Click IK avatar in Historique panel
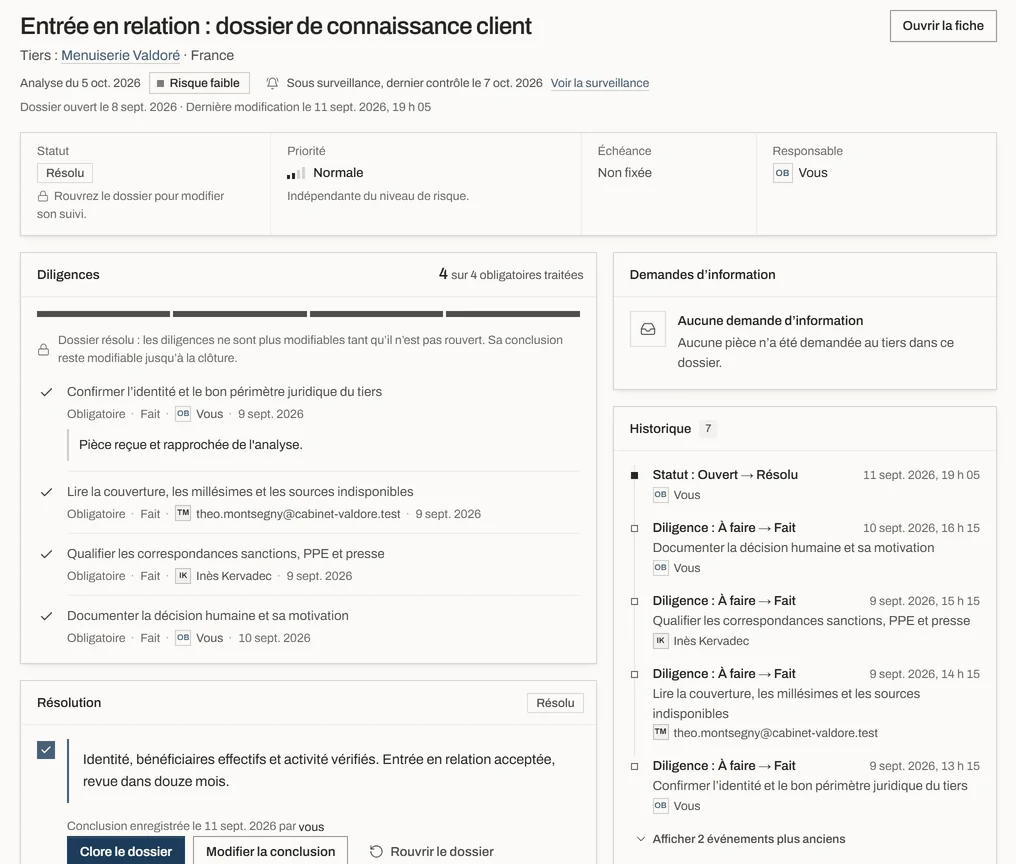 [x=660, y=641]
